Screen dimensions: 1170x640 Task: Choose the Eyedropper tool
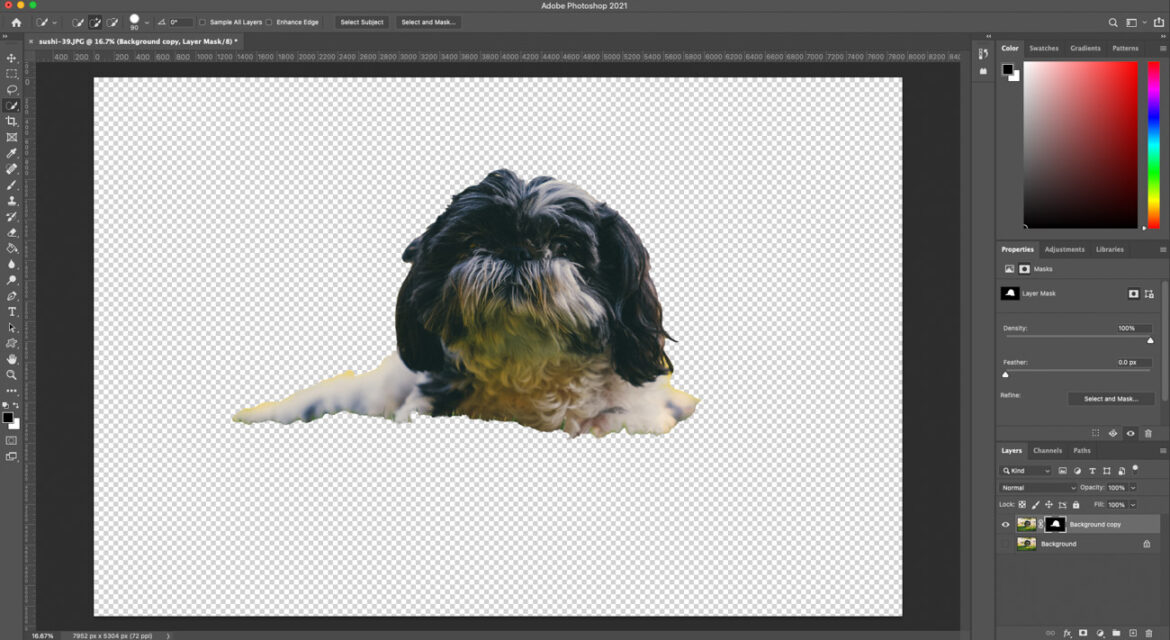12,151
